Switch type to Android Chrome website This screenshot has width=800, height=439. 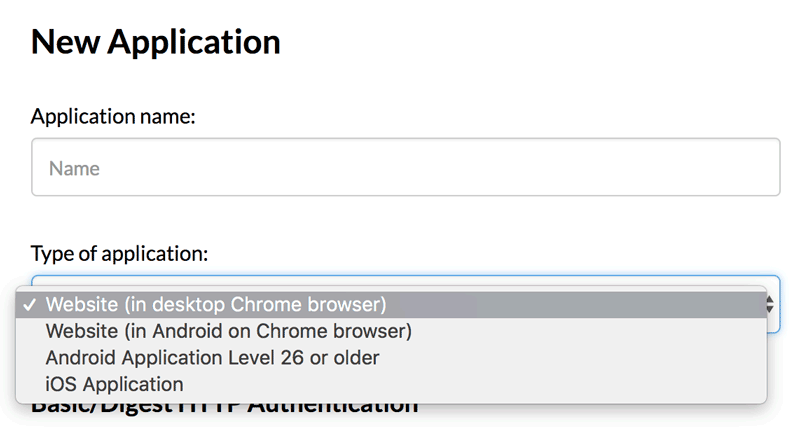click(x=229, y=330)
